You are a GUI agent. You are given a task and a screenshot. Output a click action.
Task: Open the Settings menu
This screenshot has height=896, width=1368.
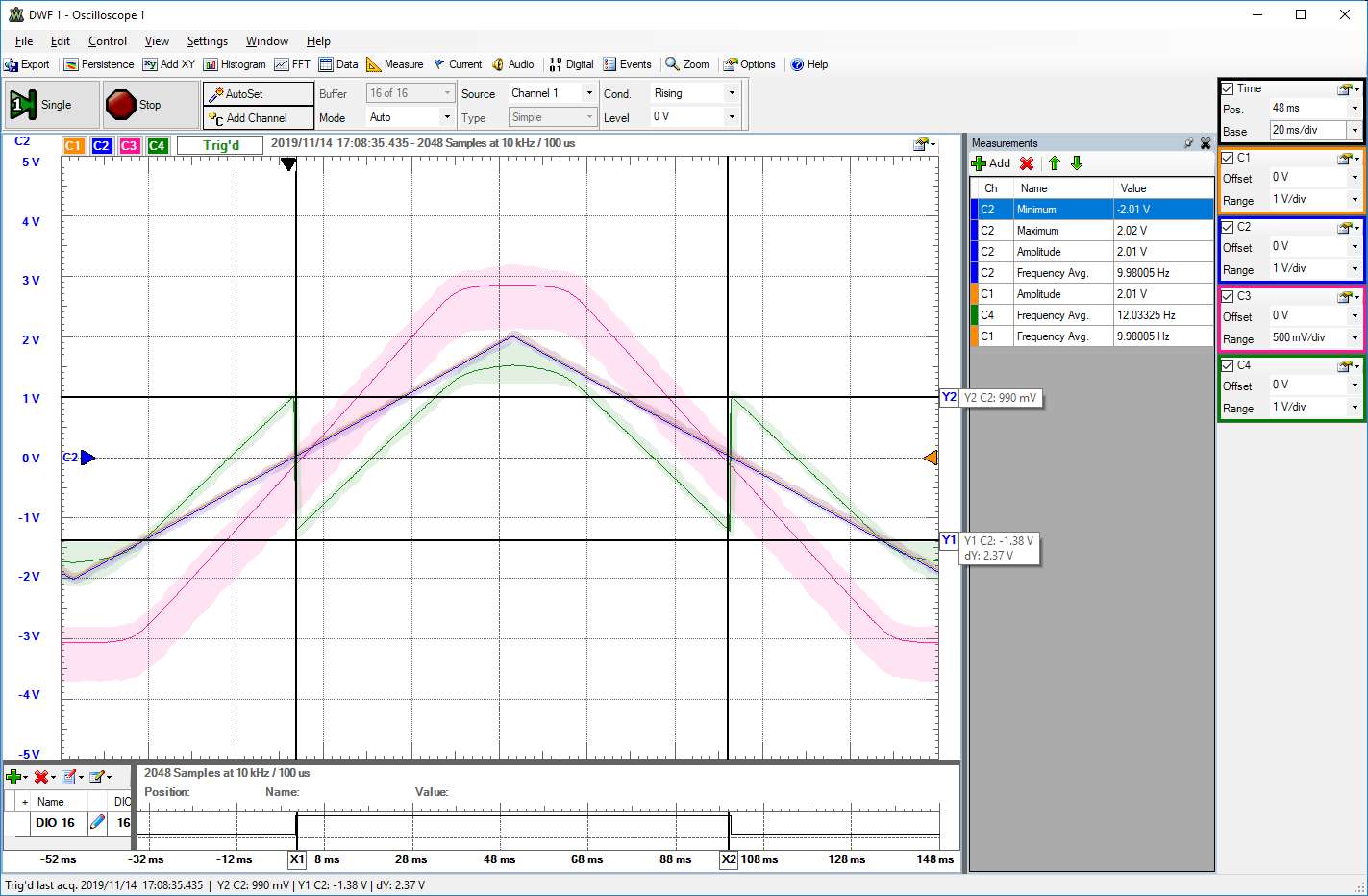tap(207, 41)
